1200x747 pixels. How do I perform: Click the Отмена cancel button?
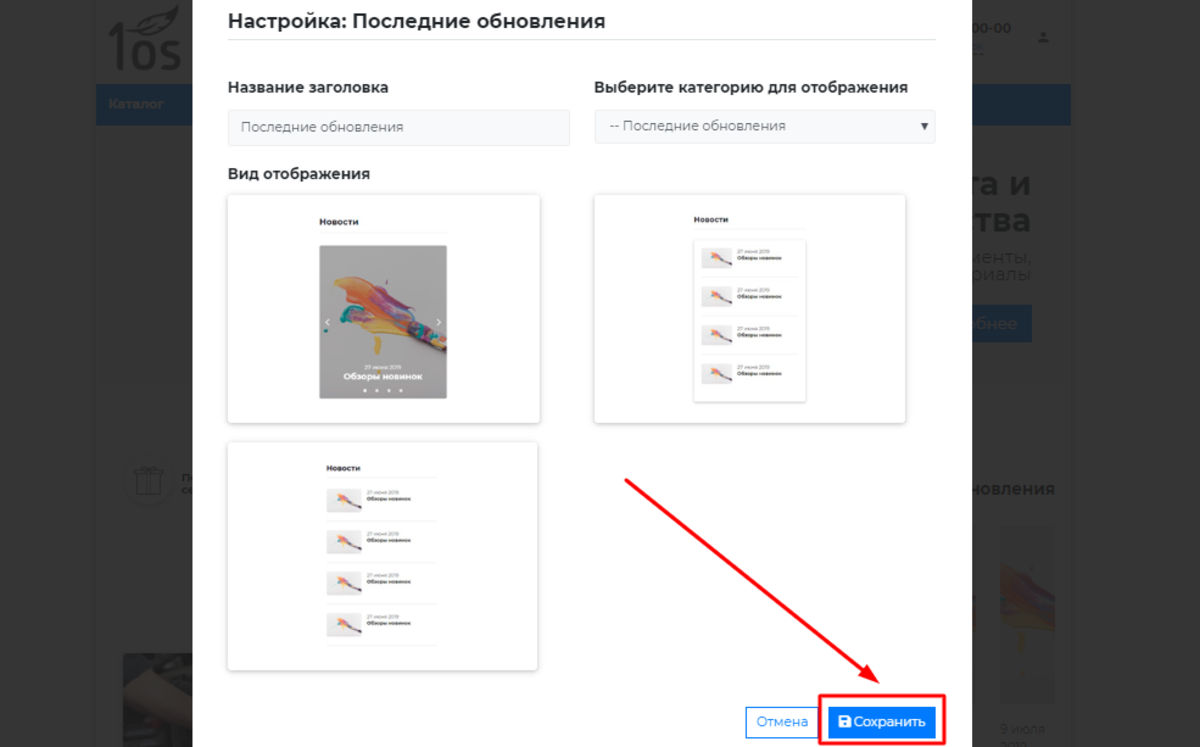click(782, 722)
